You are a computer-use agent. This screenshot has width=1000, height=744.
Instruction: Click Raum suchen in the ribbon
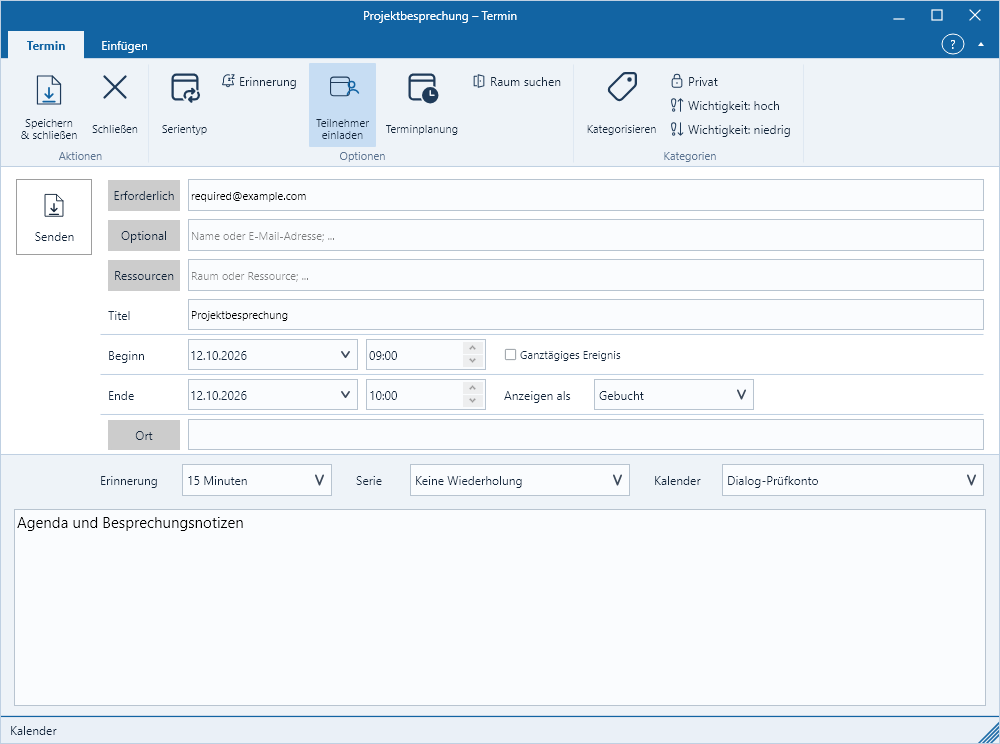517,82
